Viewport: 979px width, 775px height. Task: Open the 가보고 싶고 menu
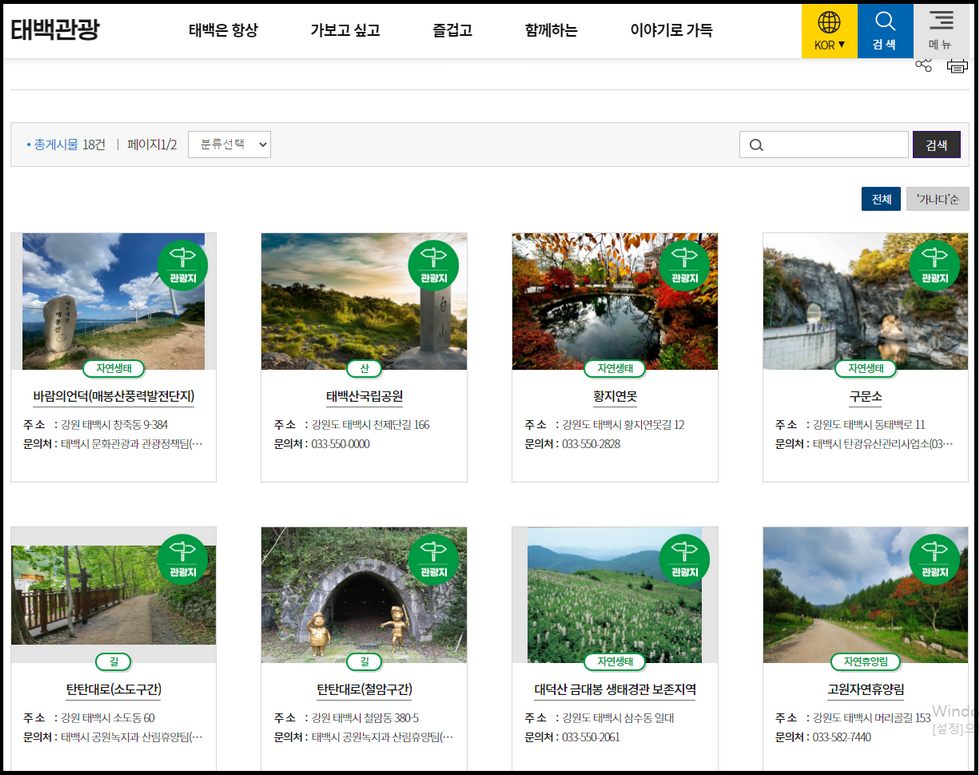[x=345, y=30]
